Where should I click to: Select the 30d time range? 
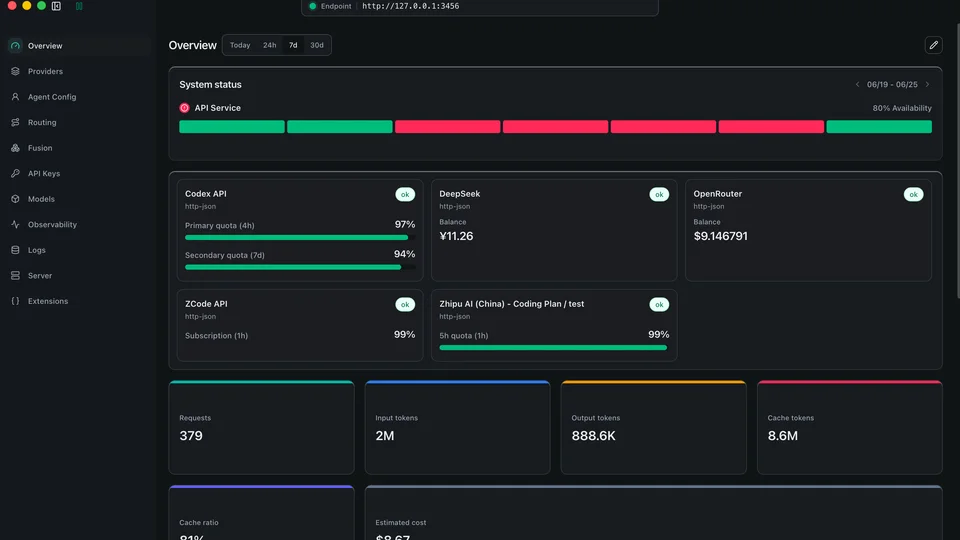[317, 45]
